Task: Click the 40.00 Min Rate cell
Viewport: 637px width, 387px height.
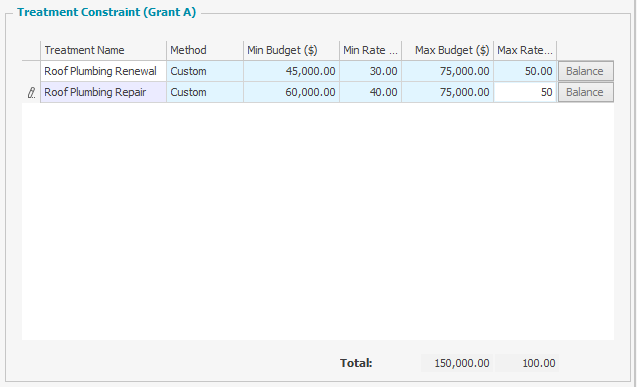Action: (x=370, y=92)
